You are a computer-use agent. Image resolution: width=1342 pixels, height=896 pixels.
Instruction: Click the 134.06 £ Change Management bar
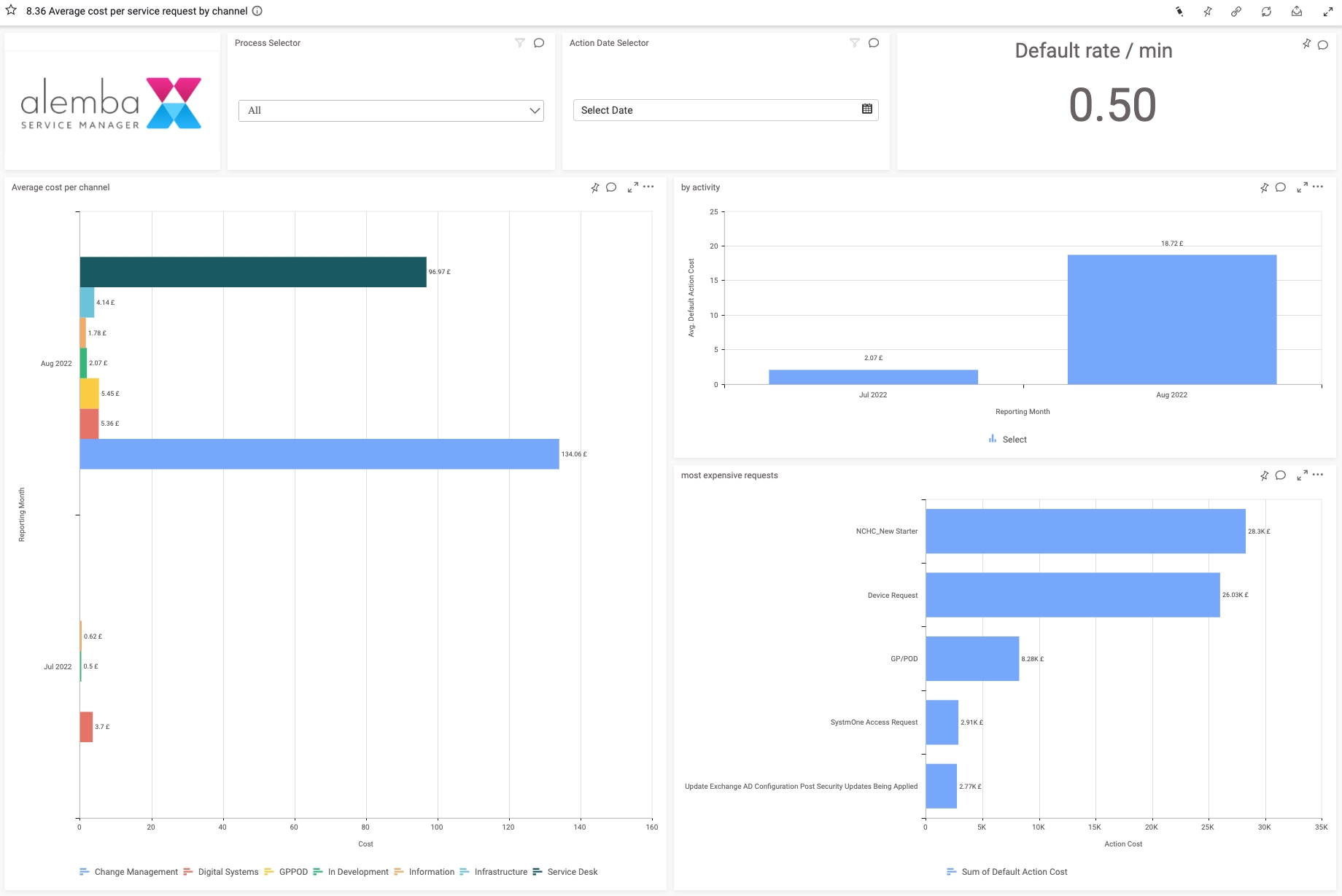tap(319, 454)
